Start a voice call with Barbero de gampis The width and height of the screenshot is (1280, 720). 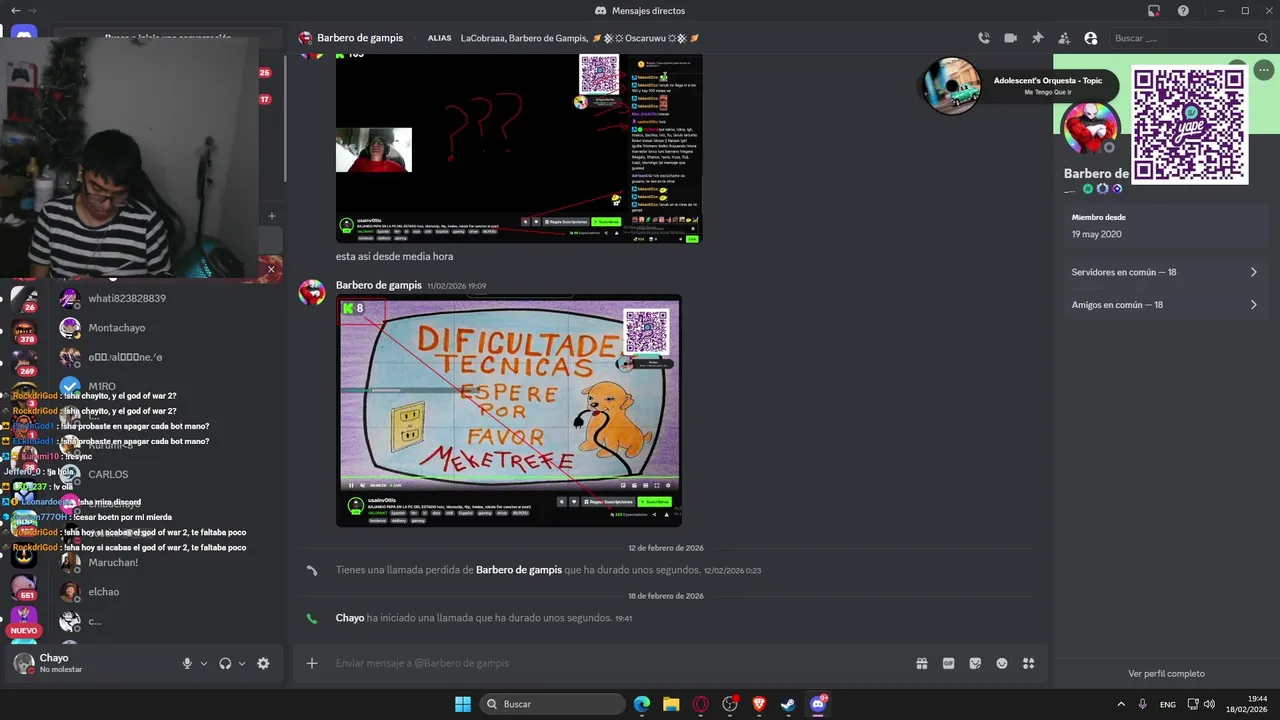[984, 38]
